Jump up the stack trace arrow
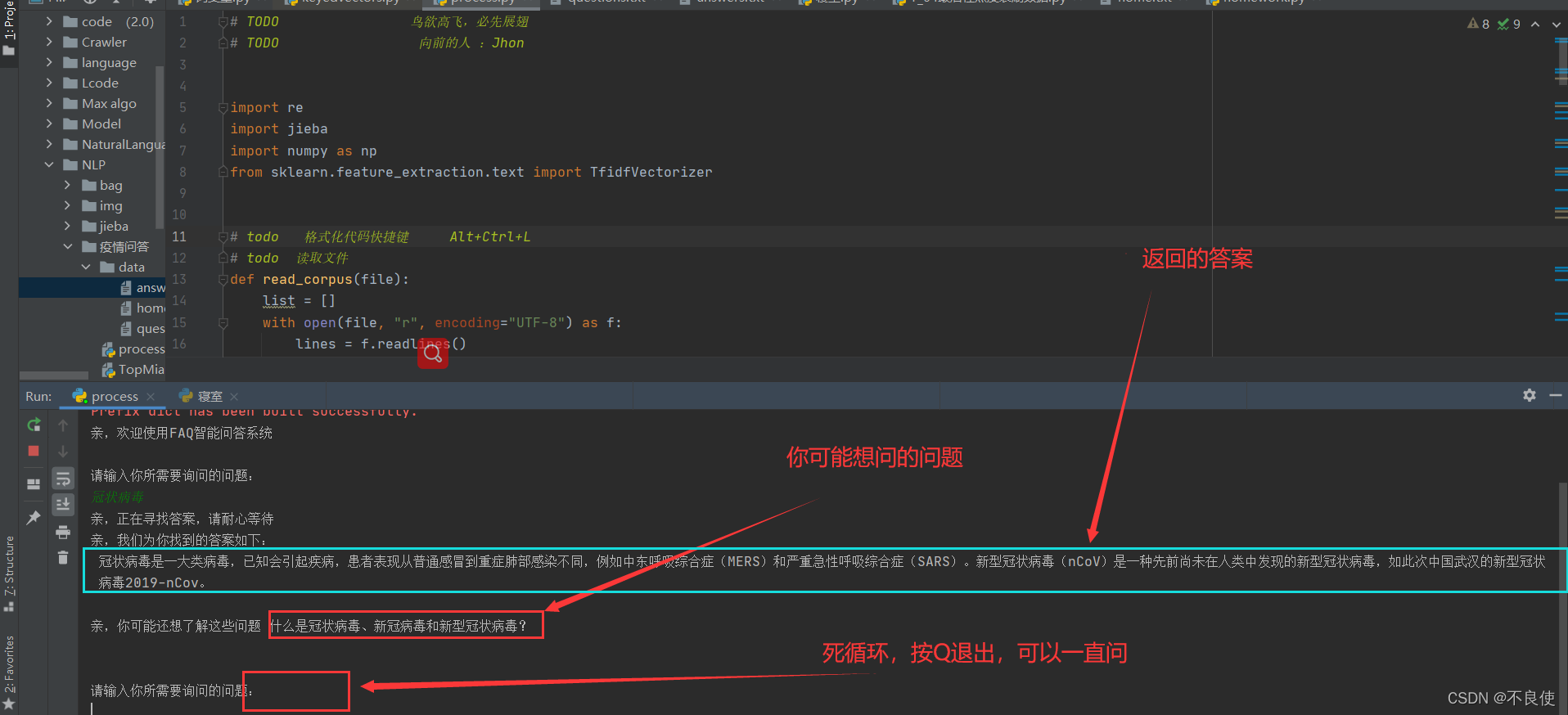 [63, 425]
